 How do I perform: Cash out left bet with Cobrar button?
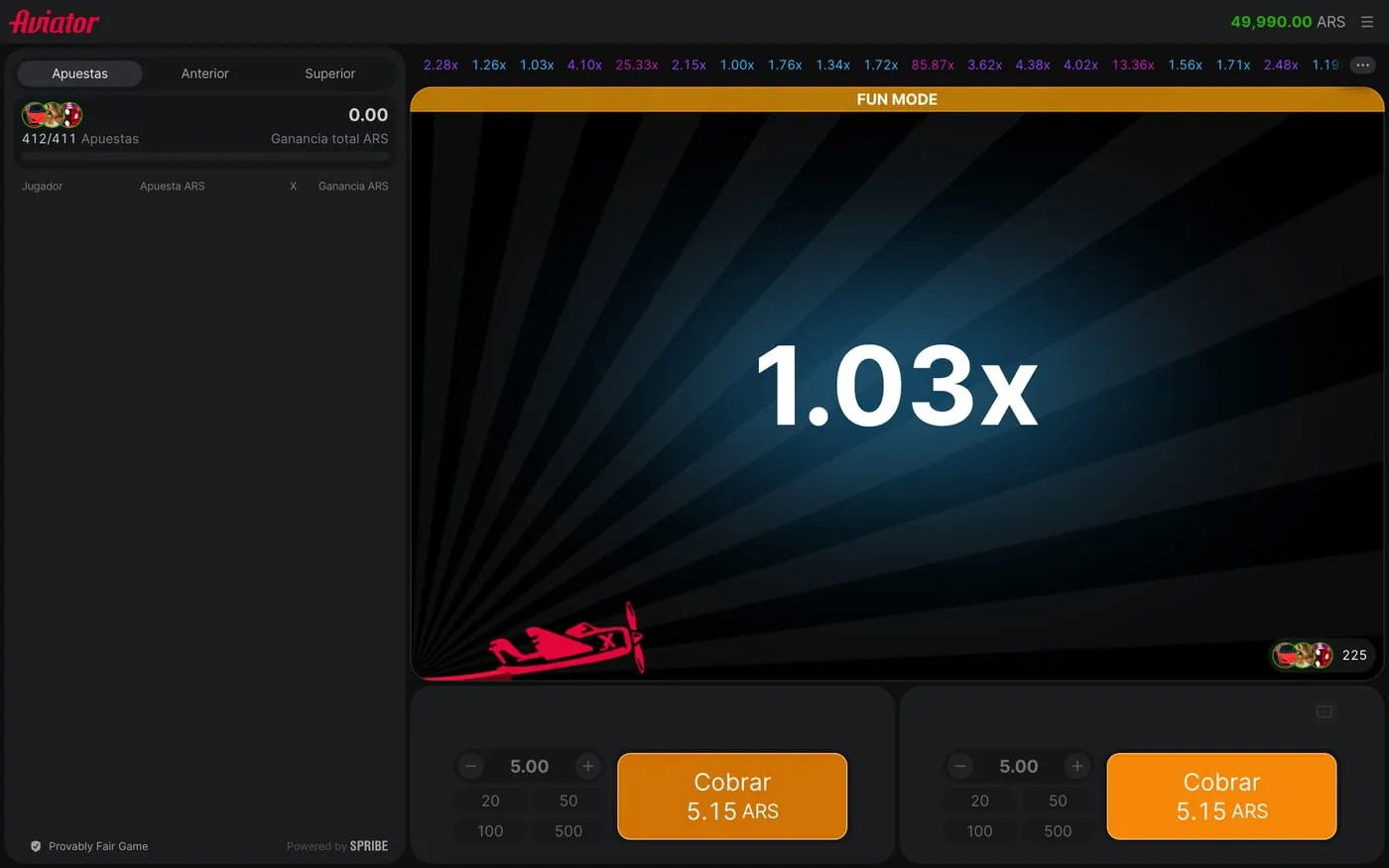point(732,797)
